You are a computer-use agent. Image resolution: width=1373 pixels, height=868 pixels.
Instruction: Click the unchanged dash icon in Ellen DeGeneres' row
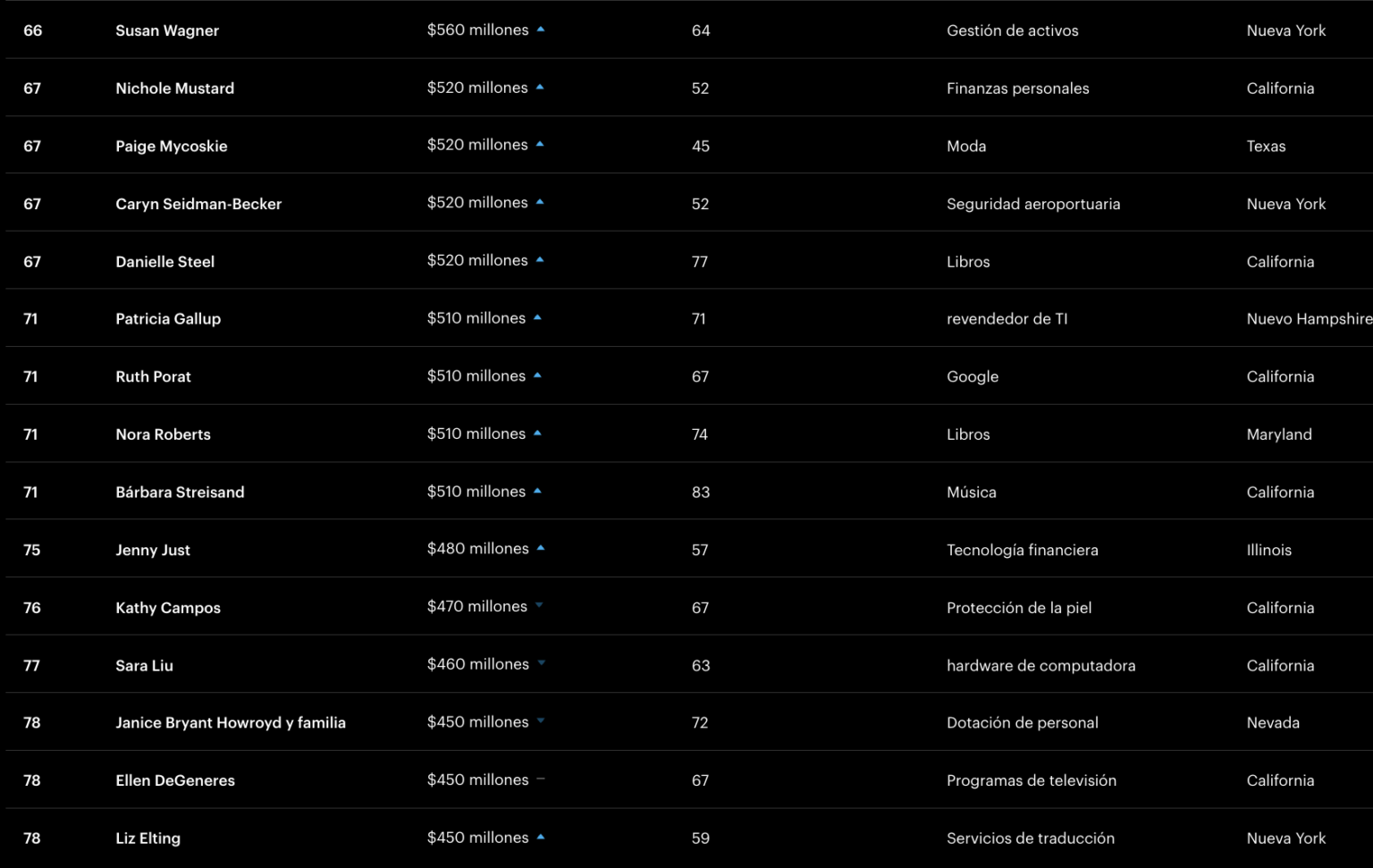[541, 780]
